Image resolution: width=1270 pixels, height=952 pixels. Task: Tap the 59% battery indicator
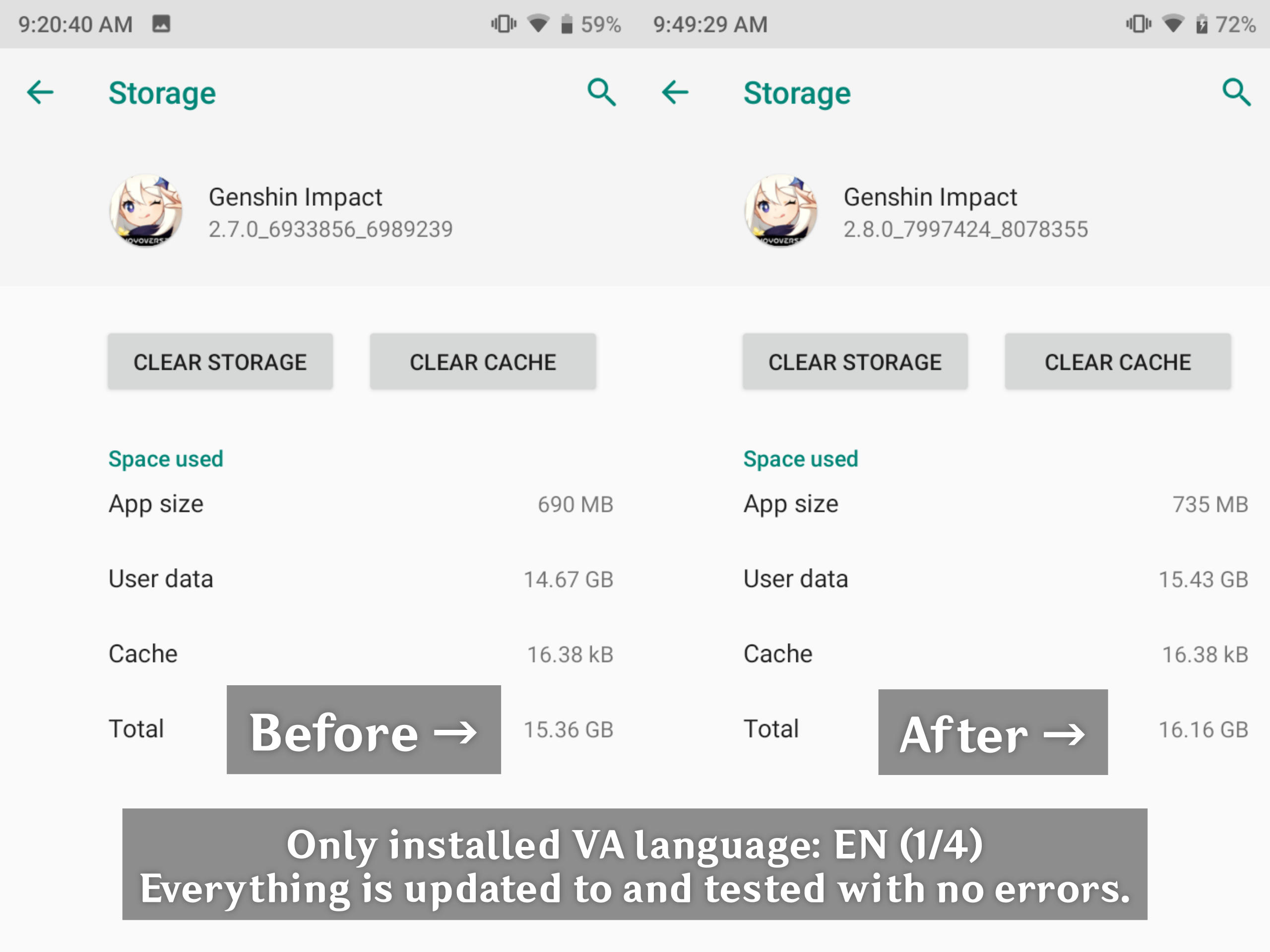point(591,24)
